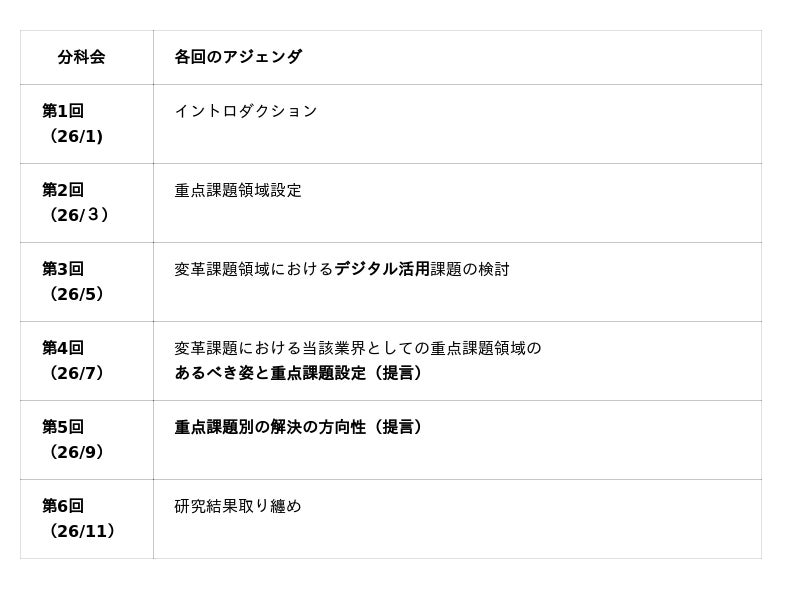Click the 分科会 column header cell
Screen dimensions: 800x589
pyautogui.click(x=81, y=57)
